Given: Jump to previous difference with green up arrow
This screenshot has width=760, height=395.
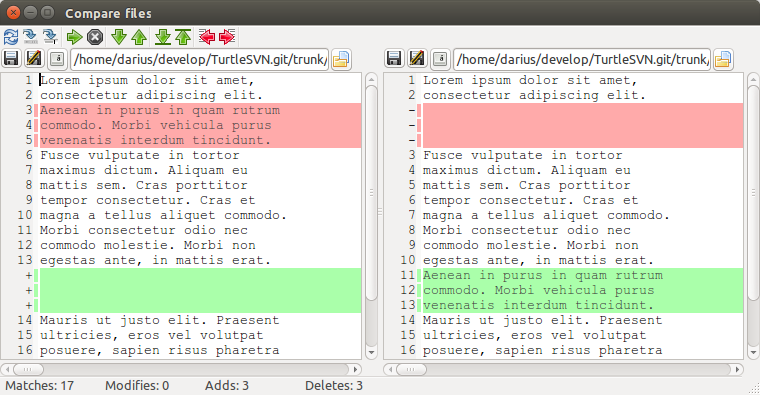Looking at the screenshot, I should click(x=139, y=37).
